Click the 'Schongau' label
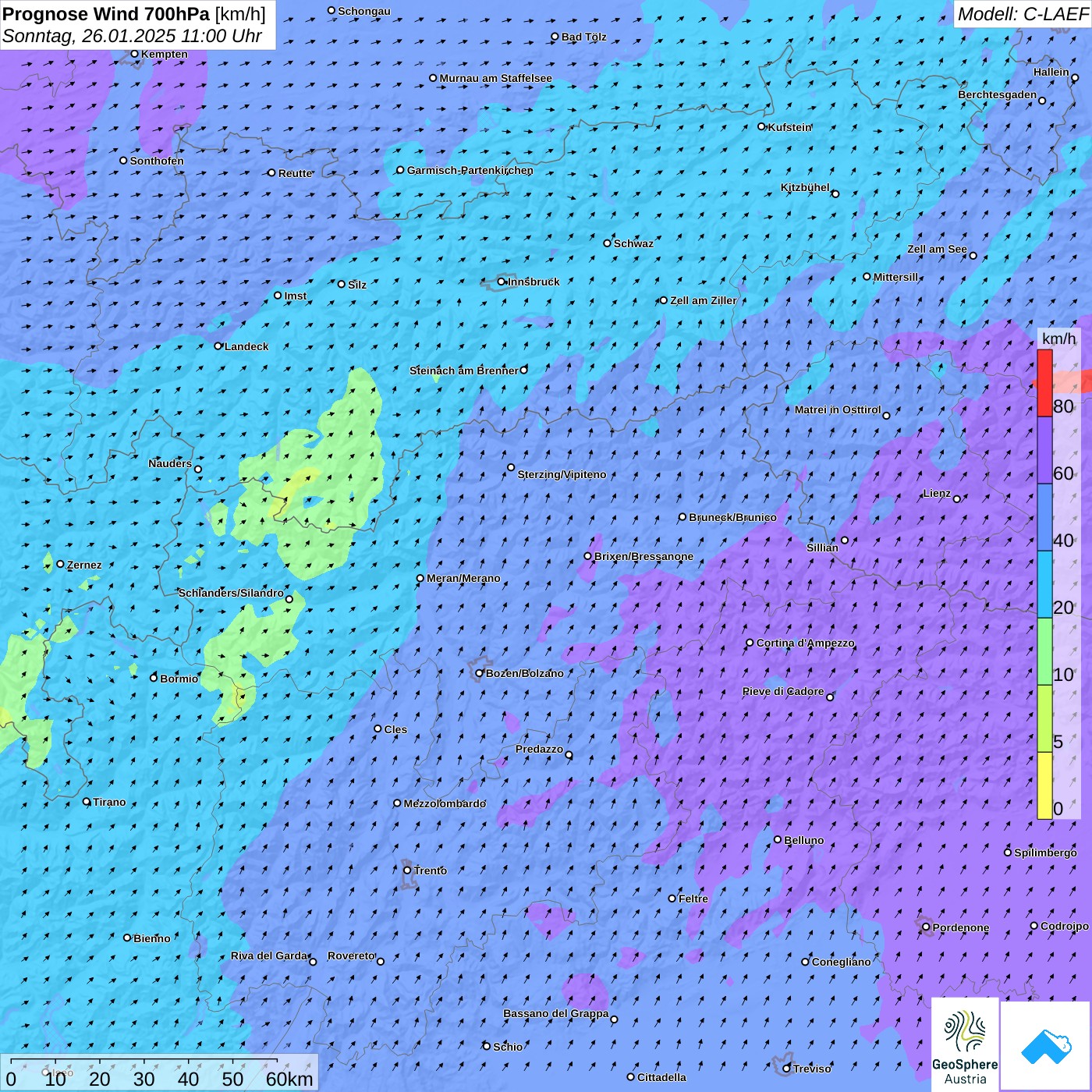Viewport: 1092px width, 1092px height. (x=364, y=11)
